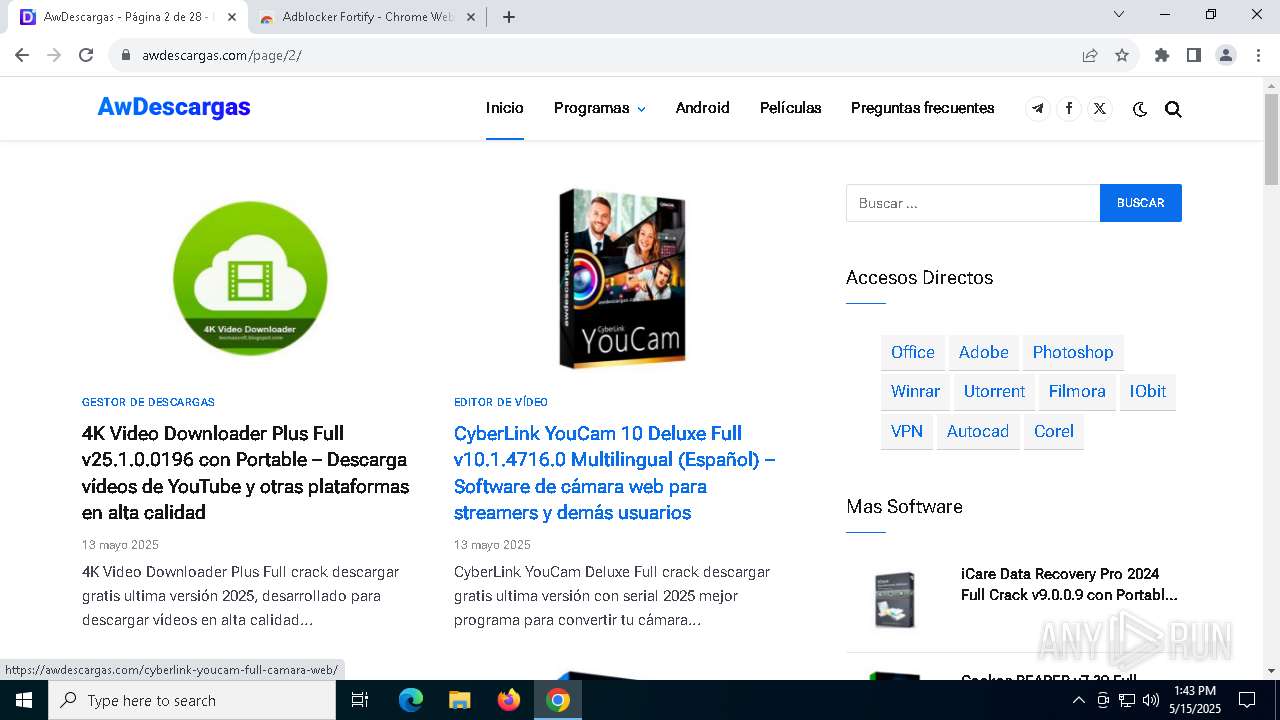Open Preguntas frecuentes menu item
The height and width of the screenshot is (720, 1280).
[x=923, y=108]
